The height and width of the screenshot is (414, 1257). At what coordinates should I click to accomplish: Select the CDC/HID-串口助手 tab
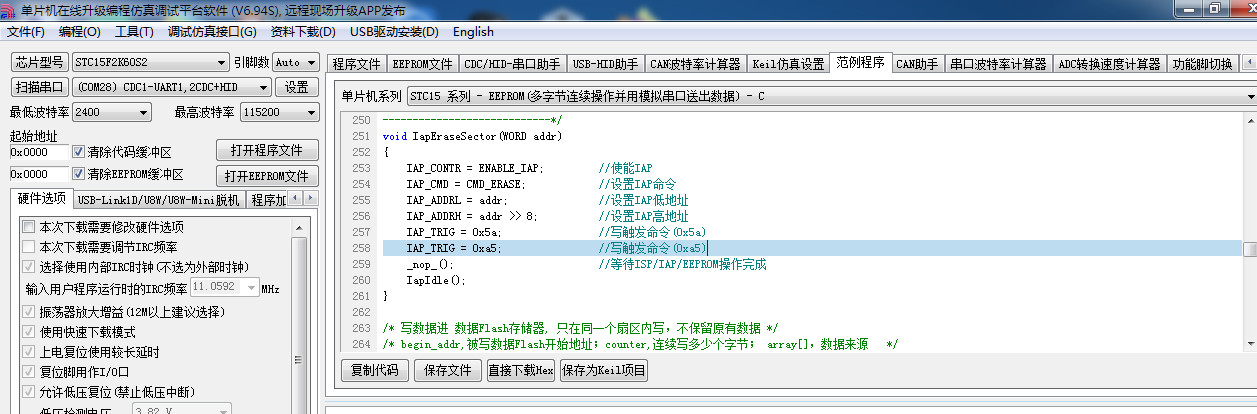tap(513, 64)
